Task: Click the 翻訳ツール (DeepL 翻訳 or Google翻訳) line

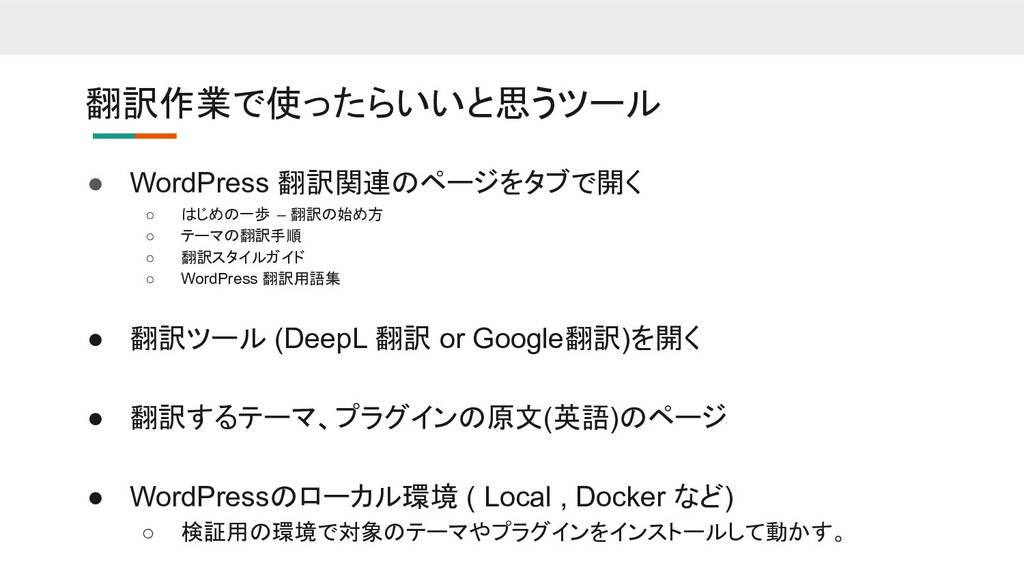Action: (416, 339)
